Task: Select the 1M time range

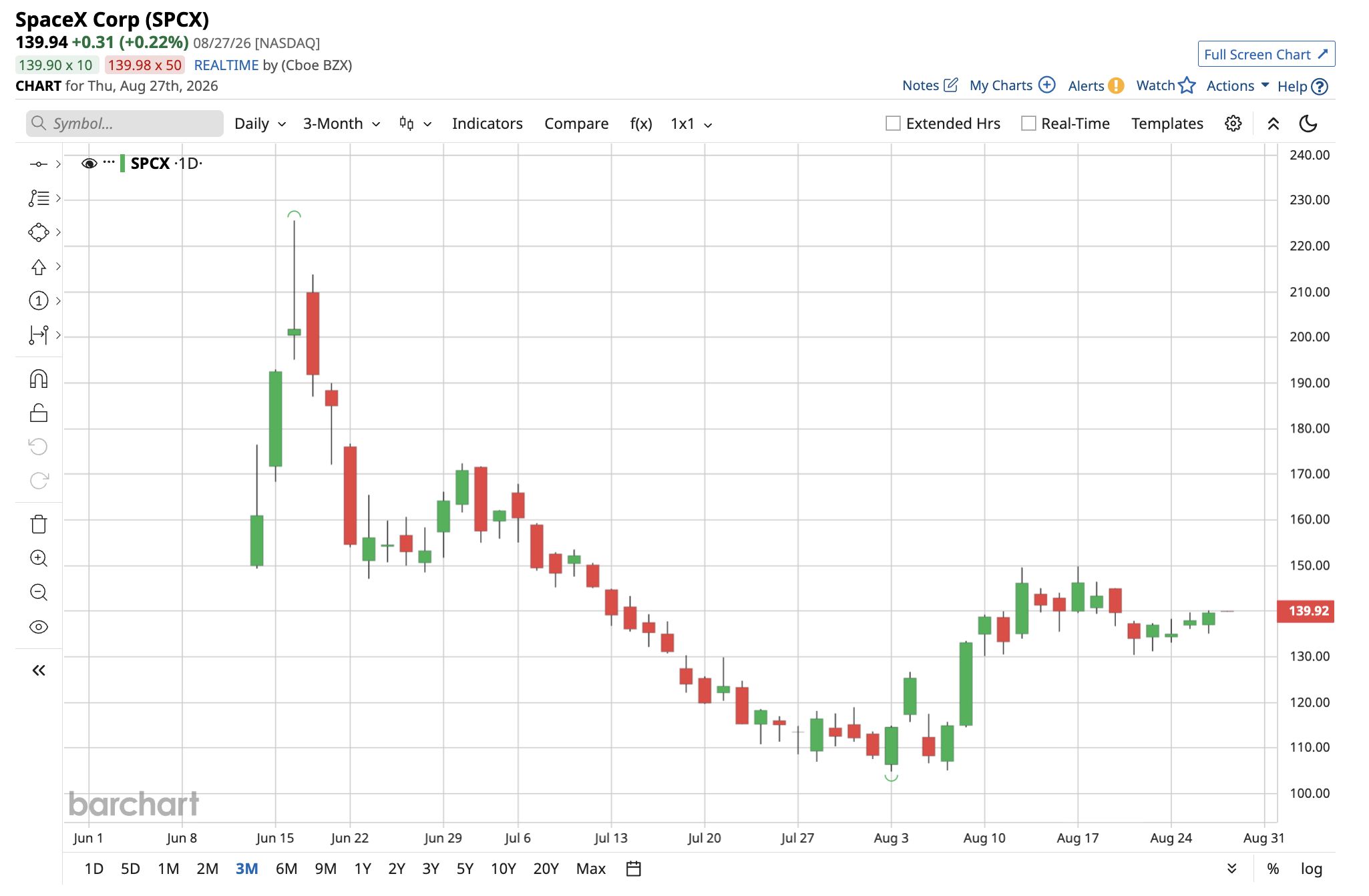Action: [x=168, y=869]
